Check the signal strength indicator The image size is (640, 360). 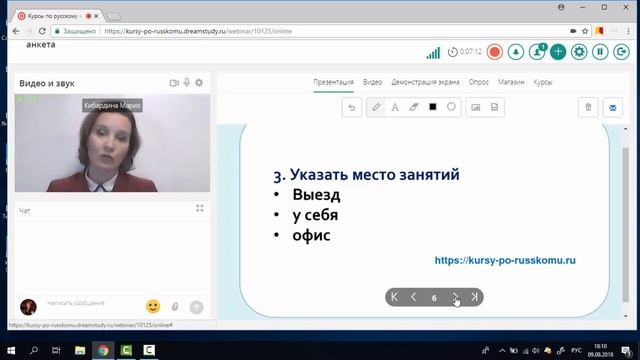(x=433, y=53)
